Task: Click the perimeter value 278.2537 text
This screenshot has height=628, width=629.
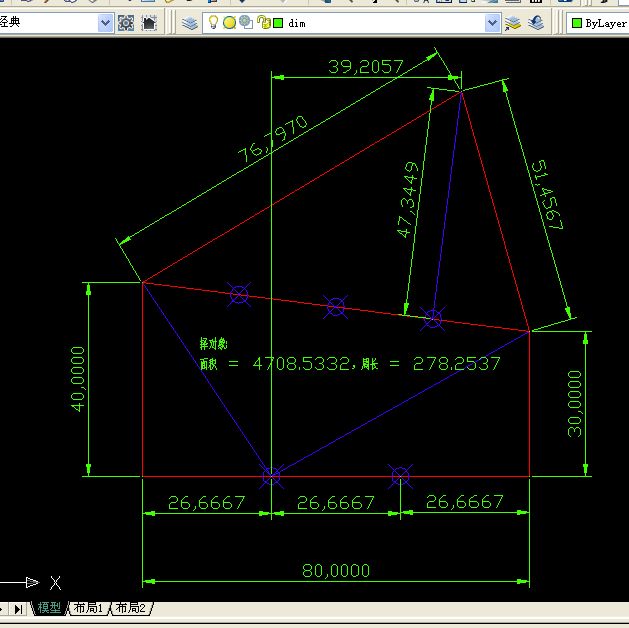Action: pyautogui.click(x=457, y=364)
